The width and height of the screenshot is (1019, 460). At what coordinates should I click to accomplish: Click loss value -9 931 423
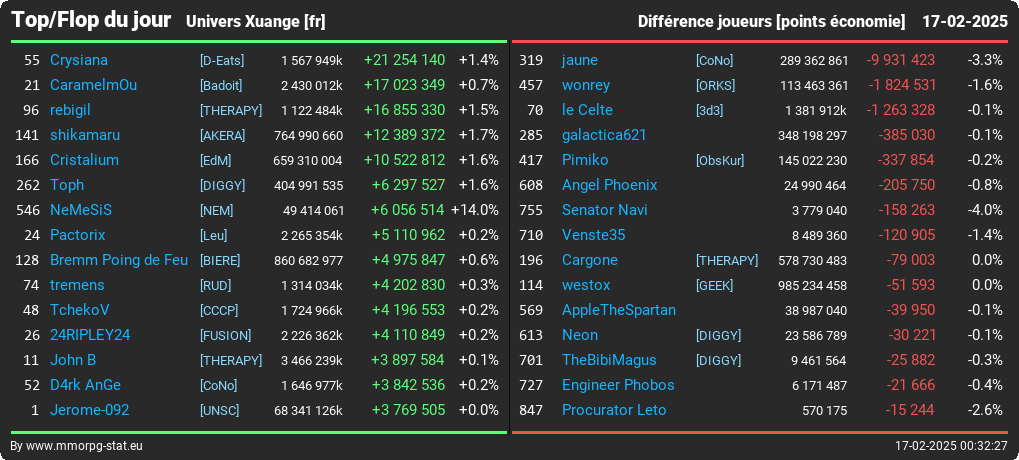(901, 60)
